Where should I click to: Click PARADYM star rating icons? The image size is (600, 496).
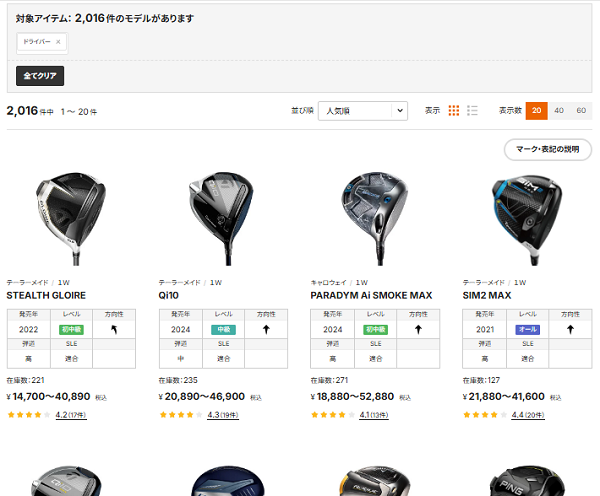coord(333,415)
